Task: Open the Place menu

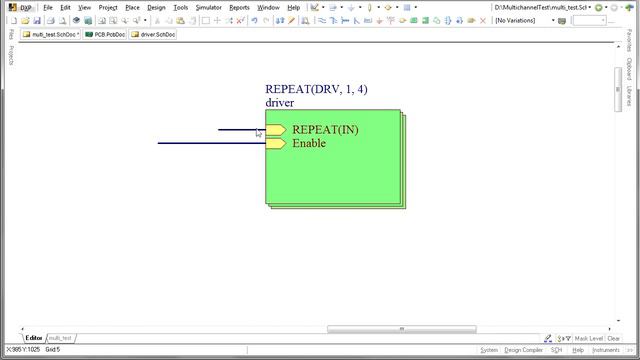Action: 132,7
